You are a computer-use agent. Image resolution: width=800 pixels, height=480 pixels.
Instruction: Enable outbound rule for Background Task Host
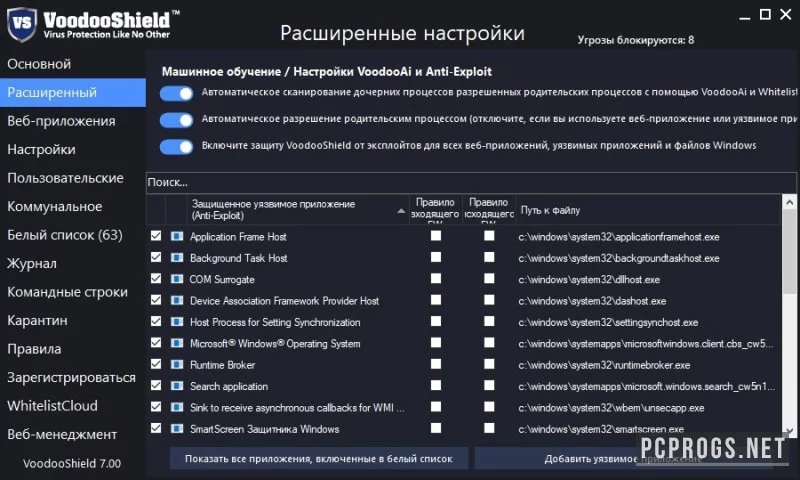pos(489,257)
